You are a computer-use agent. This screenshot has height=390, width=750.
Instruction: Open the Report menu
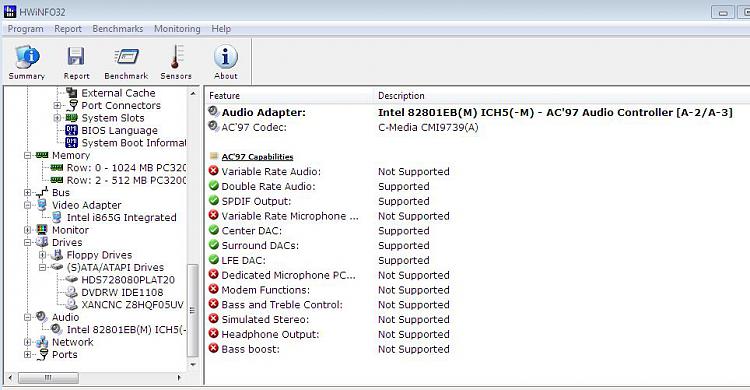pos(68,29)
